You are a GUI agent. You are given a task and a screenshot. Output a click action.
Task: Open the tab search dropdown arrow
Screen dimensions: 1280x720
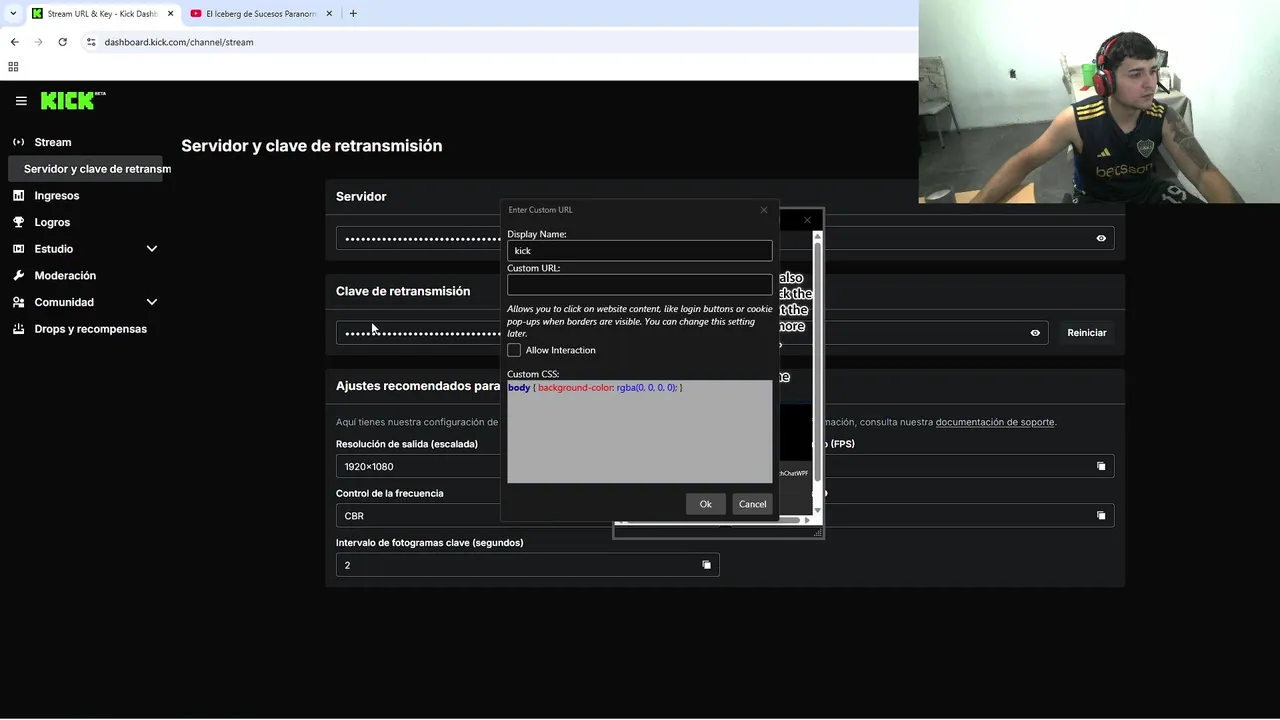[x=13, y=14]
